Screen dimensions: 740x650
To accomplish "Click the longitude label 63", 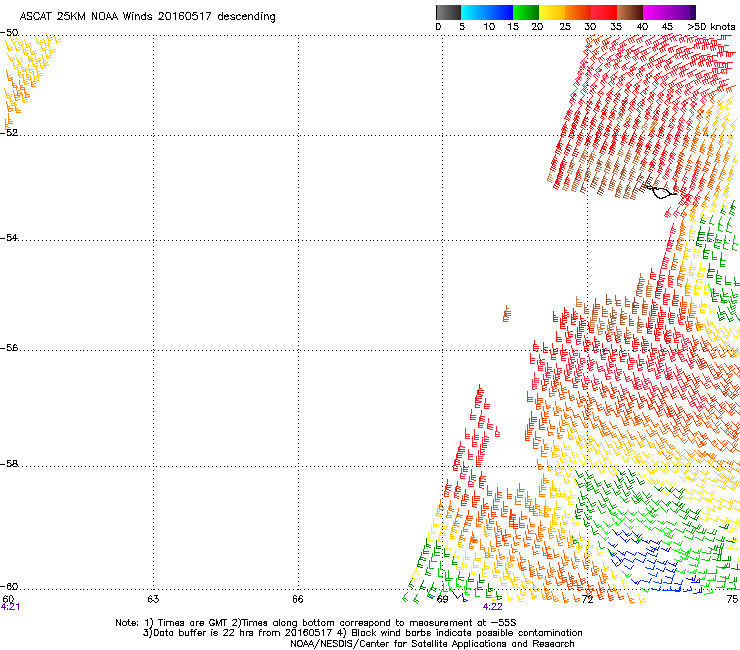I will pyautogui.click(x=153, y=599).
